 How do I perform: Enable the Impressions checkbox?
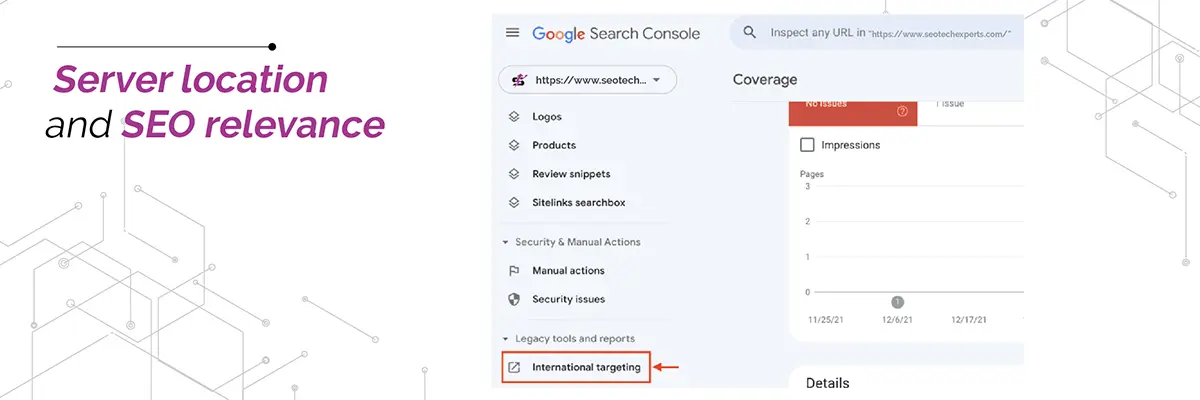coord(808,145)
